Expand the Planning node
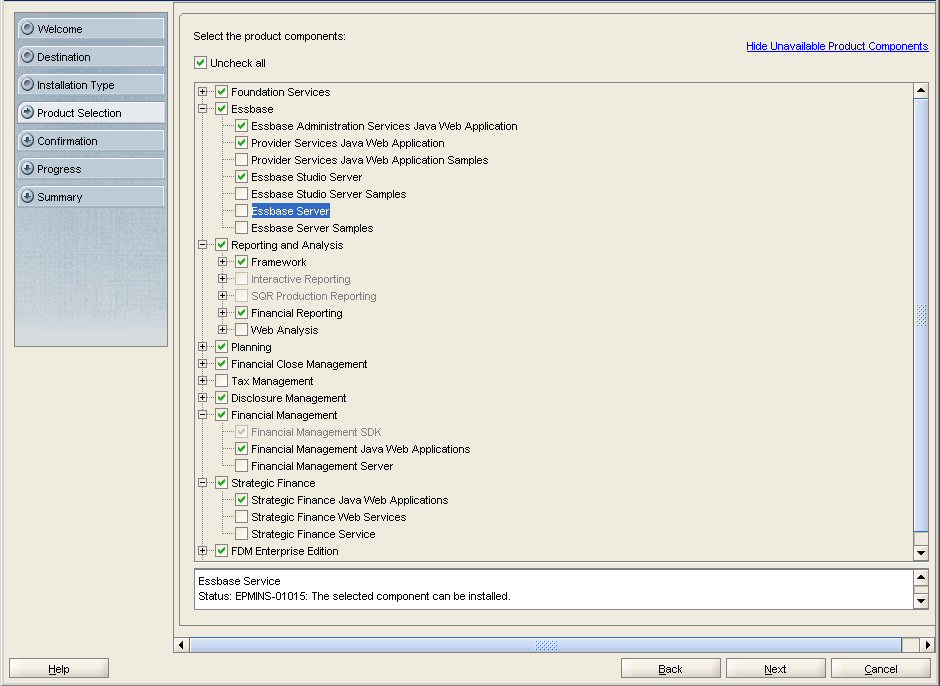This screenshot has height=686, width=940. (x=203, y=347)
